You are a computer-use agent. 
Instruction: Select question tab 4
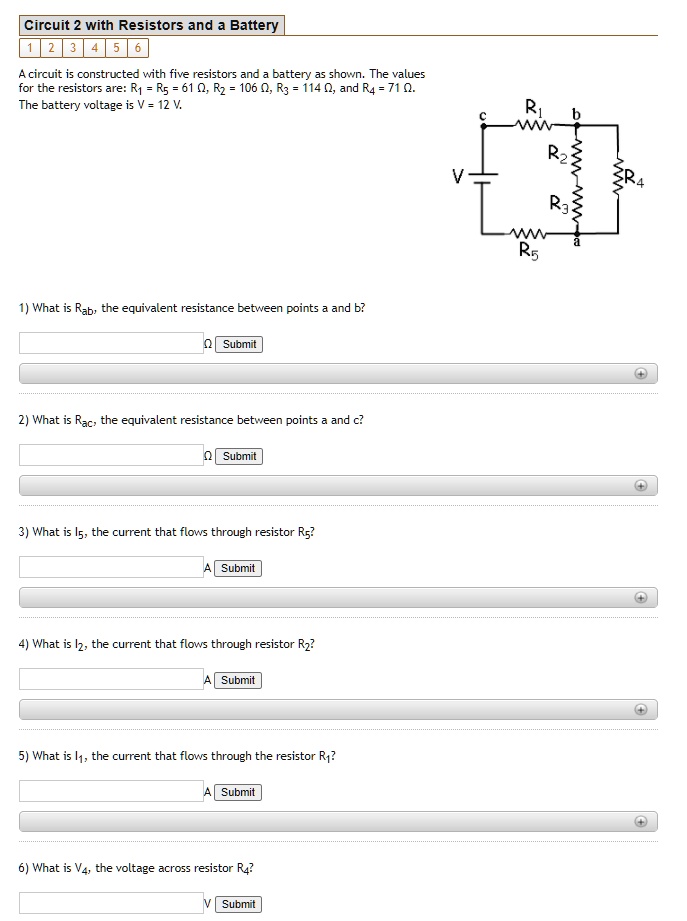point(95,47)
